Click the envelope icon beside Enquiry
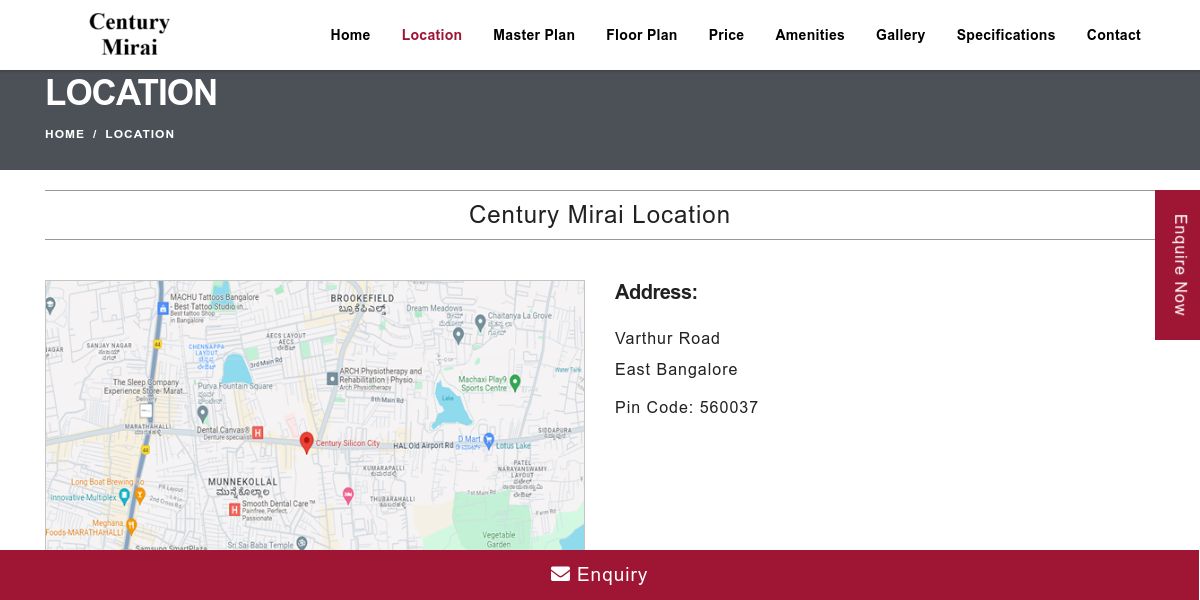The height and width of the screenshot is (600, 1200). tap(560, 574)
